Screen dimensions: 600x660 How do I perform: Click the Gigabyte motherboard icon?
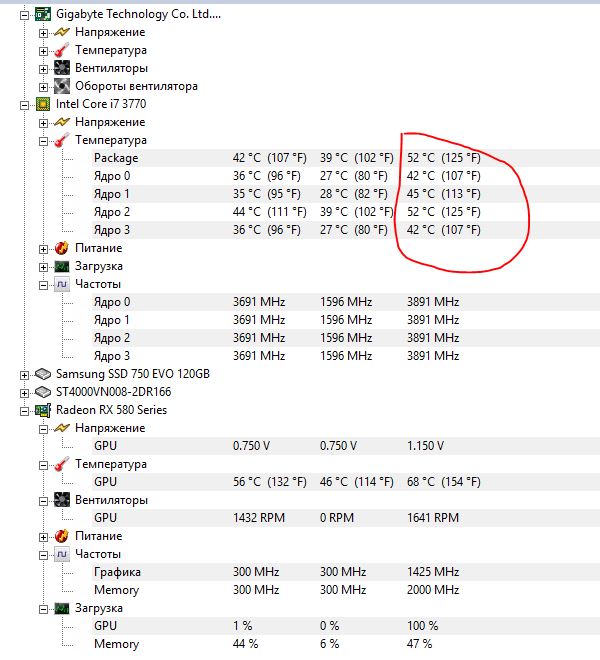[x=43, y=15]
